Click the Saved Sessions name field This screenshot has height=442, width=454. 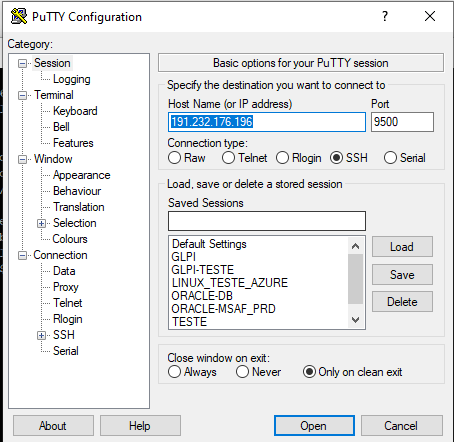pos(267,221)
